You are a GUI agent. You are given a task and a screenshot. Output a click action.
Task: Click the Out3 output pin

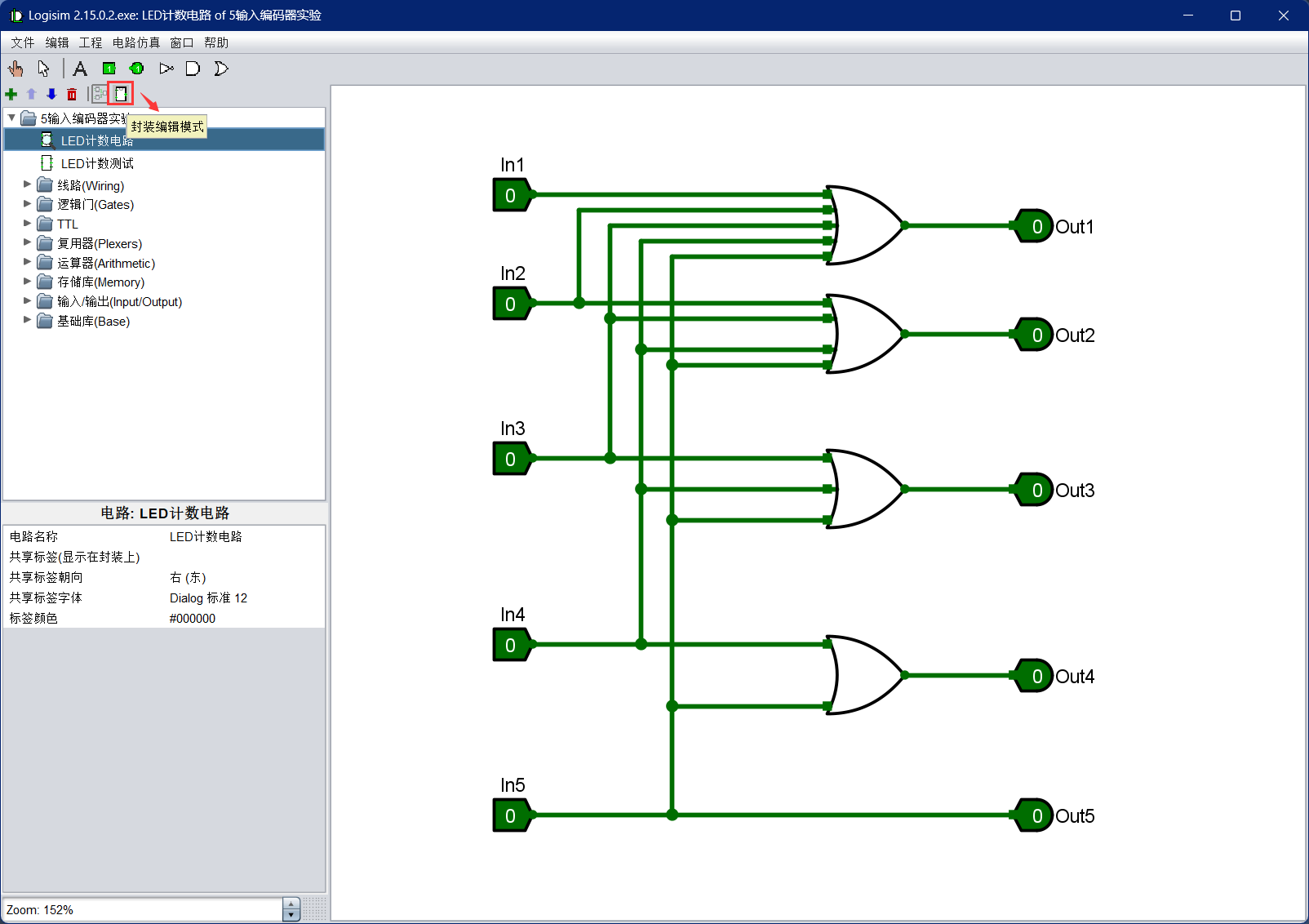click(1035, 491)
